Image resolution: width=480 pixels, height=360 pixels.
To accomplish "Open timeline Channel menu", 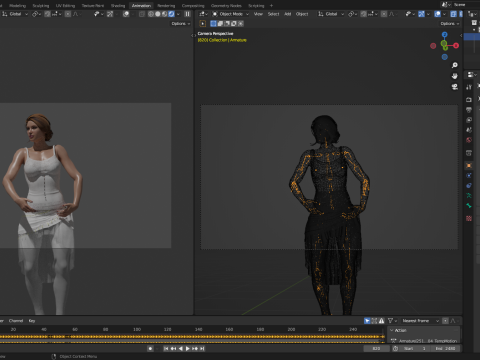I will pyautogui.click(x=16, y=321).
